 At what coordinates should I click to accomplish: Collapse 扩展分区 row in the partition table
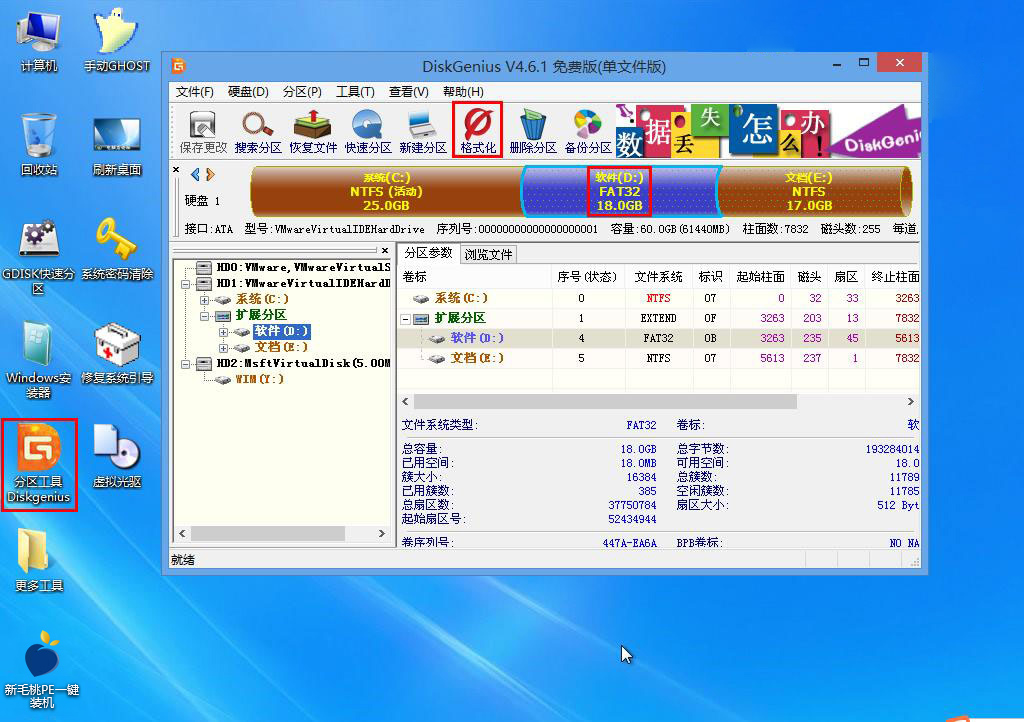point(406,319)
